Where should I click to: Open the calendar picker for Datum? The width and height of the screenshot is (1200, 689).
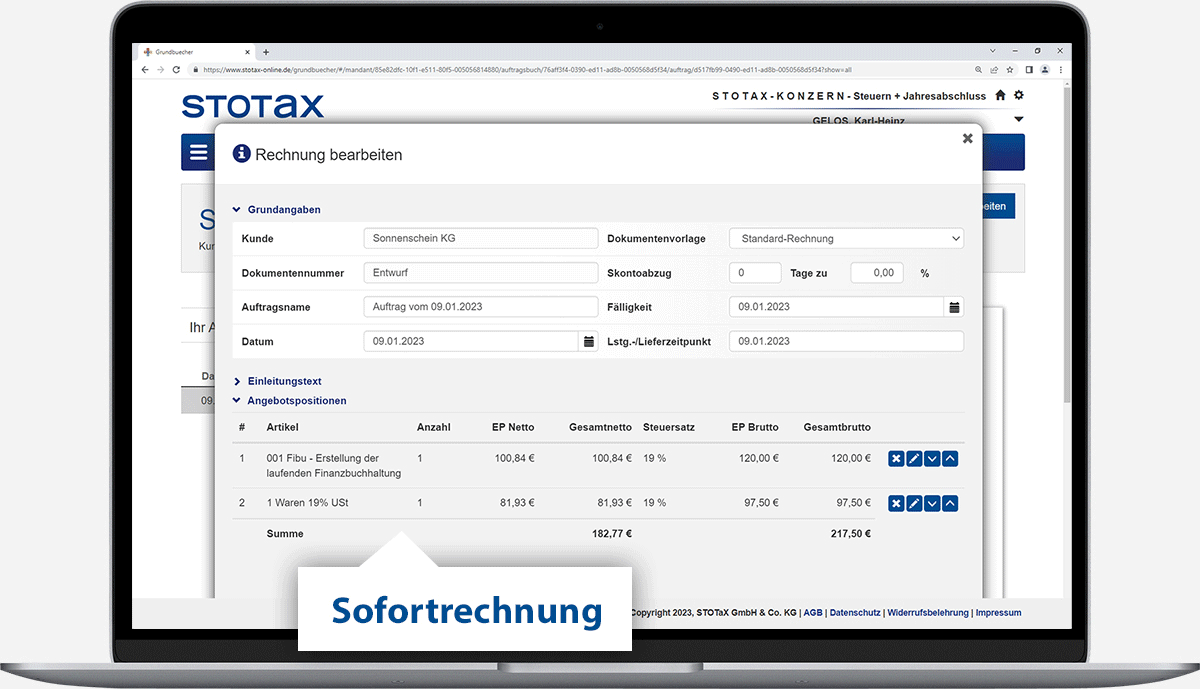click(x=588, y=341)
